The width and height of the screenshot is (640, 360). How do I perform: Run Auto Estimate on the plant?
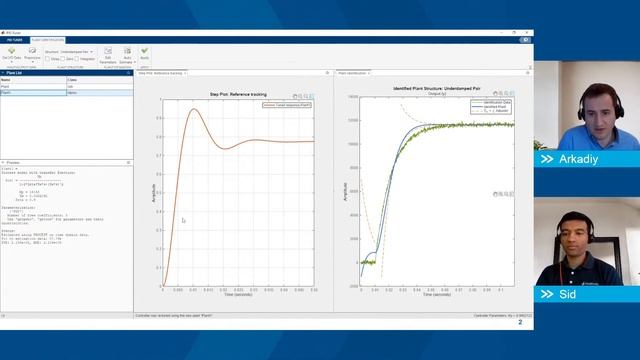127,55
